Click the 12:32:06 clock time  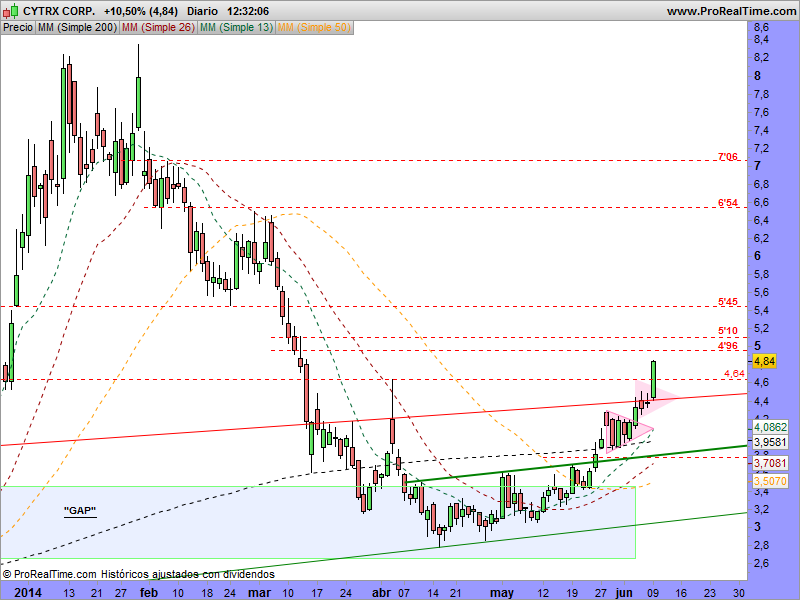(x=248, y=11)
